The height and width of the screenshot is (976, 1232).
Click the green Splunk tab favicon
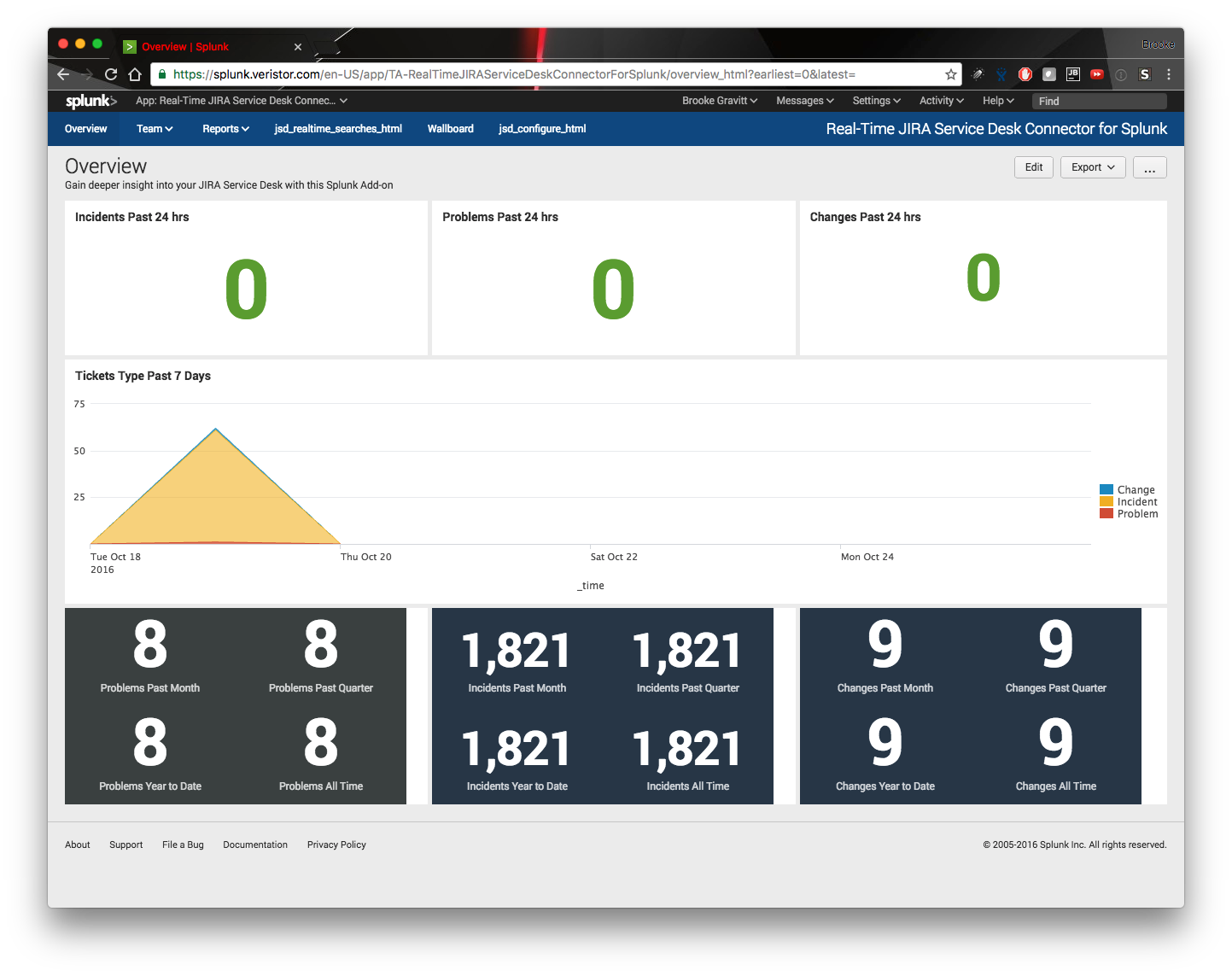pyautogui.click(x=130, y=47)
